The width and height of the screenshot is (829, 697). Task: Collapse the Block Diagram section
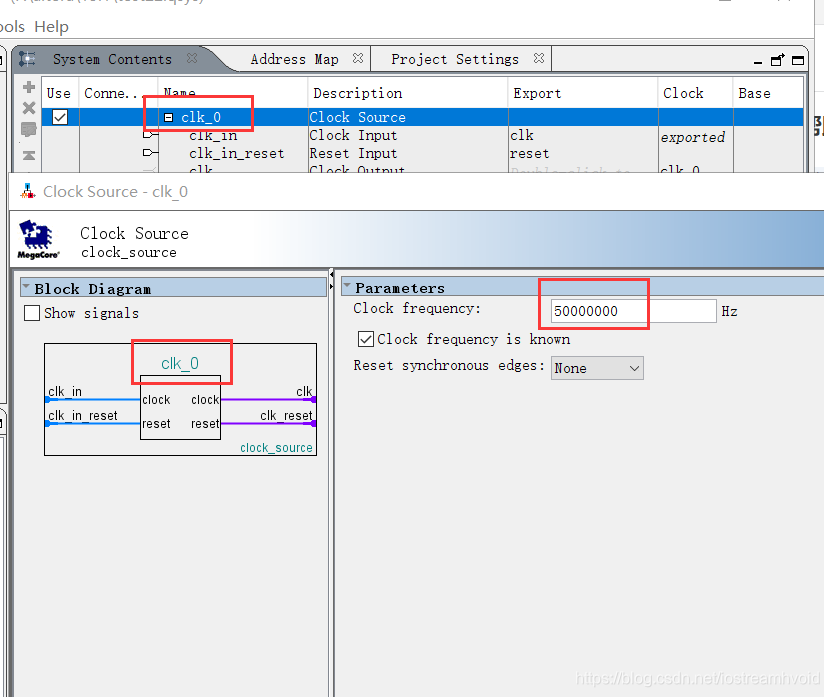pos(25,287)
